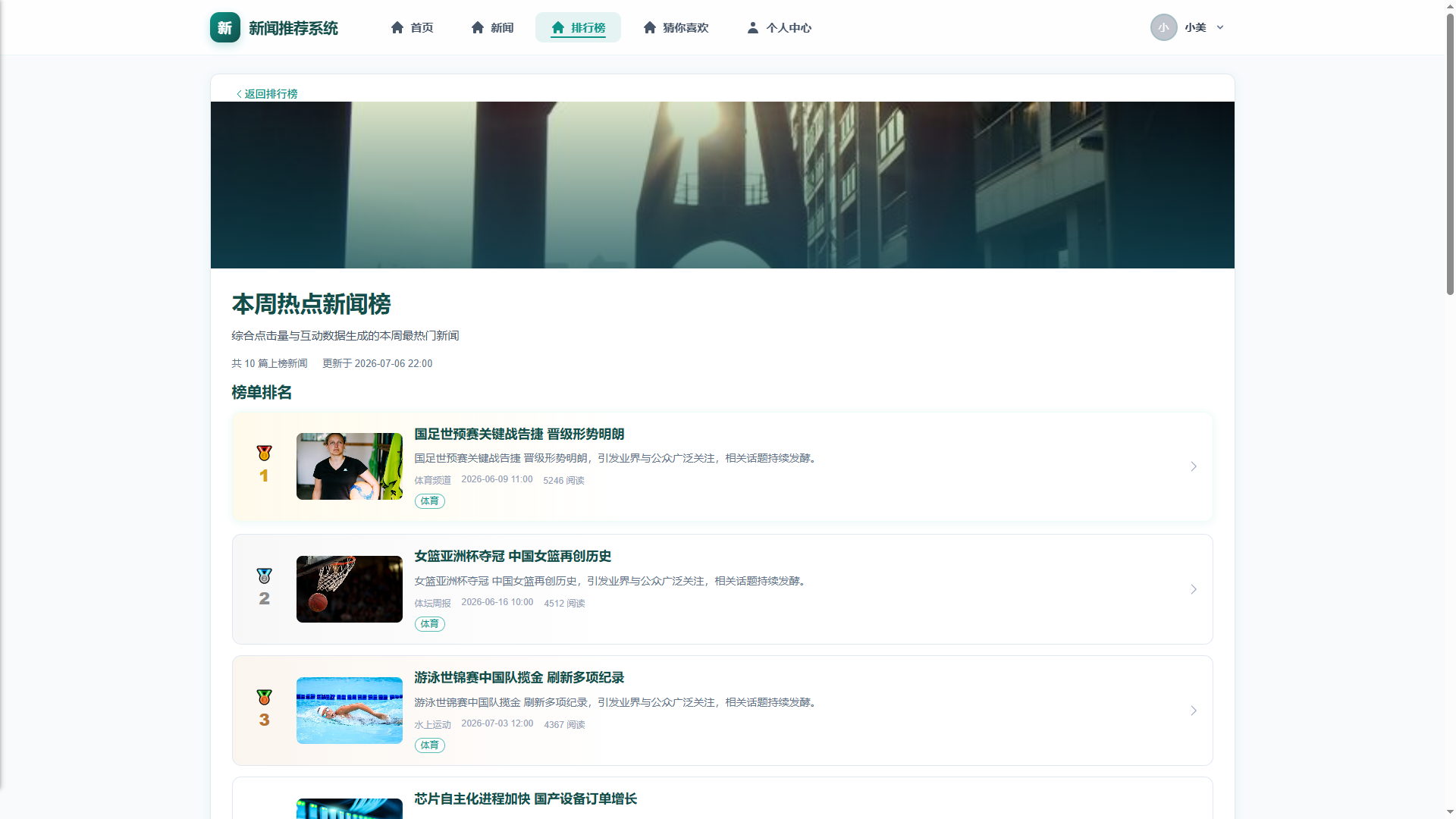Screen dimensions: 1456x819
Task: Click the chevron on the 国足世预赛 card
Action: 1194,466
